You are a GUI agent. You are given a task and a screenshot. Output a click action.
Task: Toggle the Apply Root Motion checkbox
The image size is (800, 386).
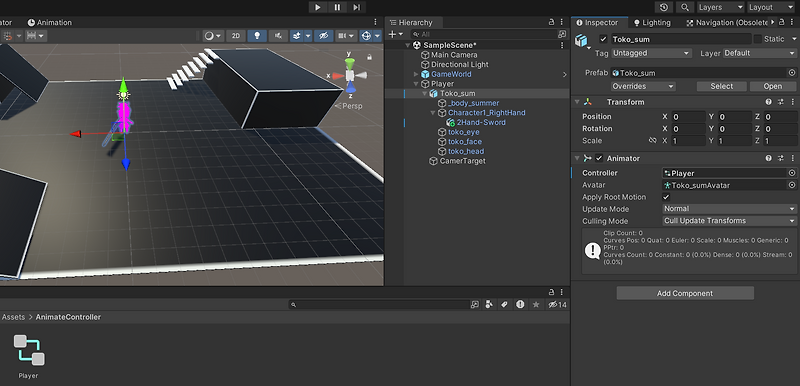coord(666,197)
